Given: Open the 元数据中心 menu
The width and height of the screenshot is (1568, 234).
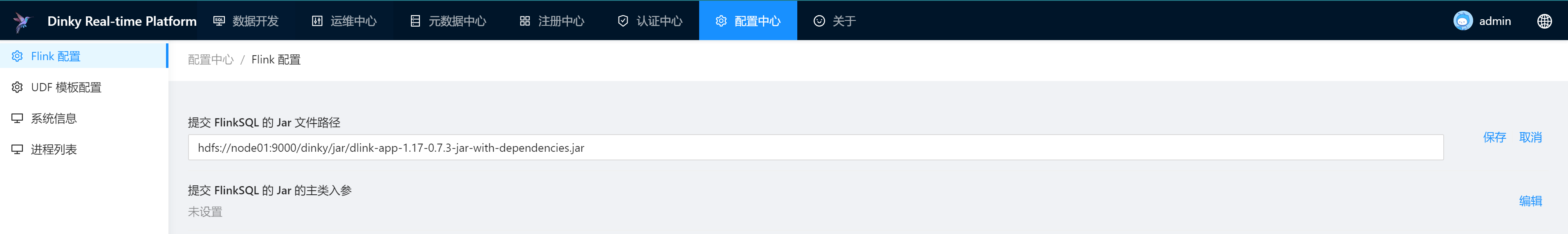Looking at the screenshot, I should tap(448, 21).
